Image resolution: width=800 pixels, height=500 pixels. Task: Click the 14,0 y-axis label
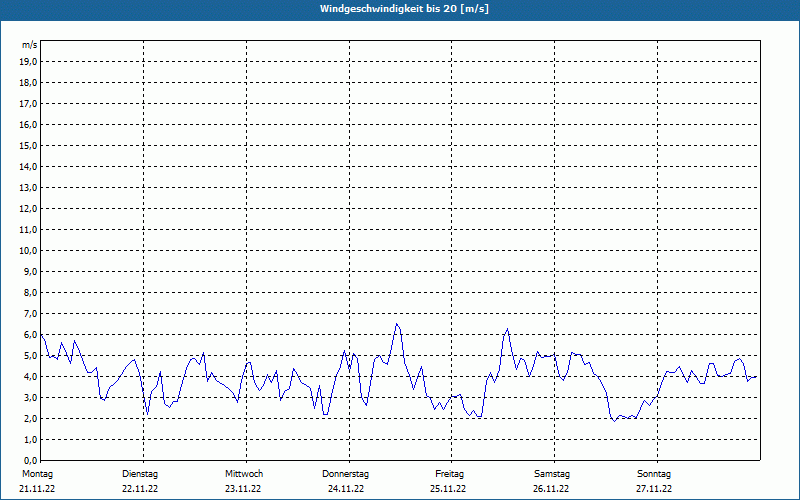29,166
